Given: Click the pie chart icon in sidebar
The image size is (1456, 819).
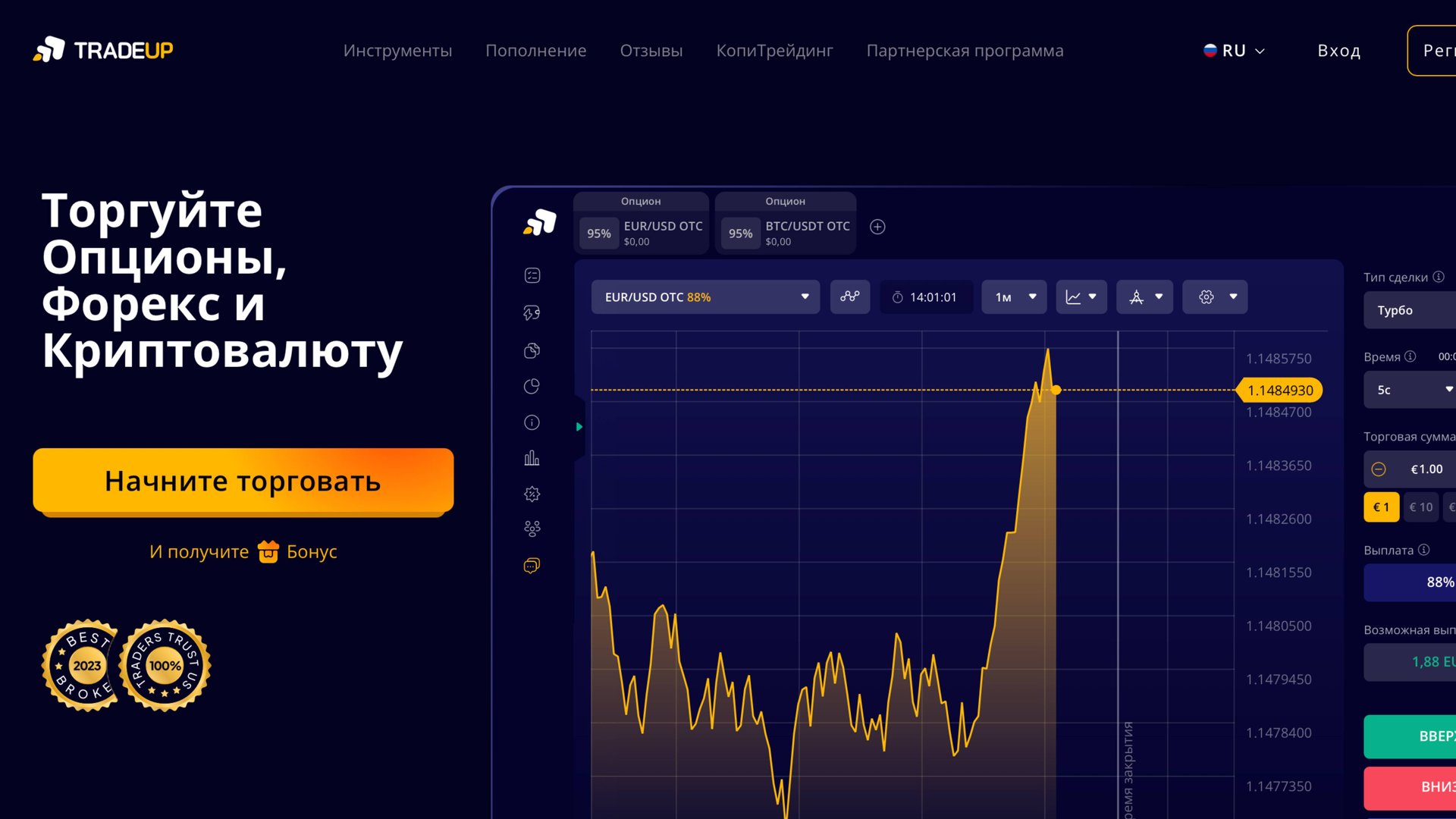Looking at the screenshot, I should (x=532, y=387).
